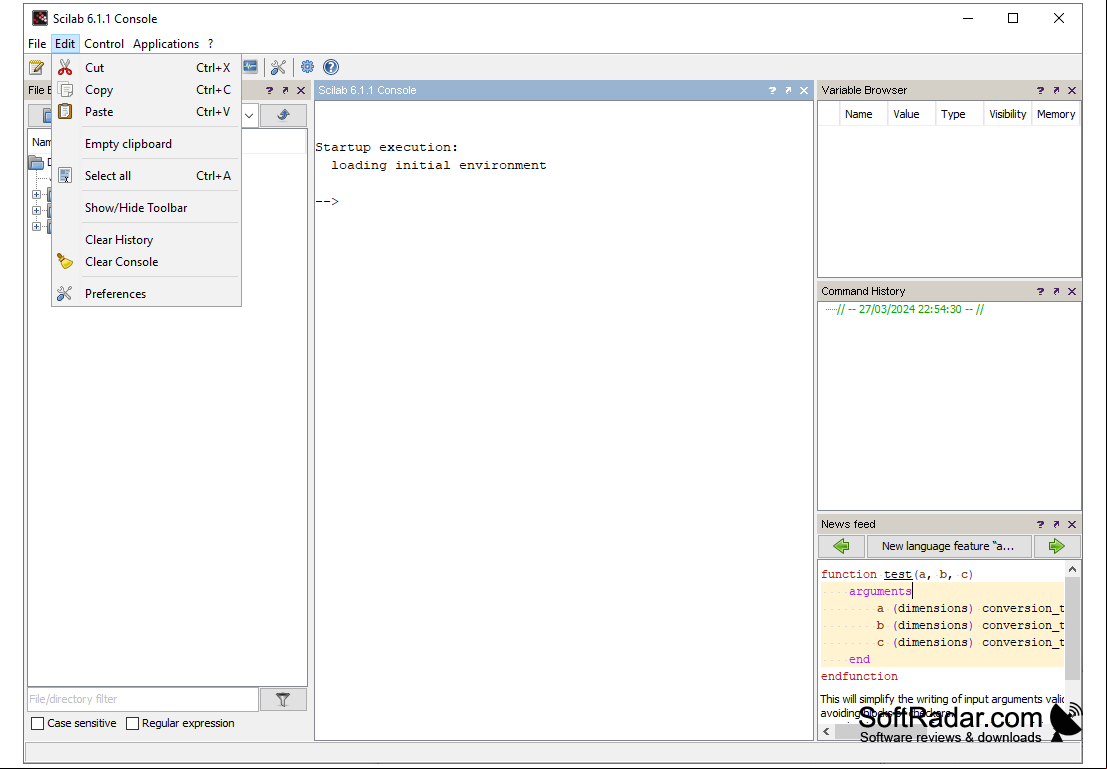Screen dimensions: 1107x769
Task: Choose Copy from the Edit menu
Action: tap(146, 90)
